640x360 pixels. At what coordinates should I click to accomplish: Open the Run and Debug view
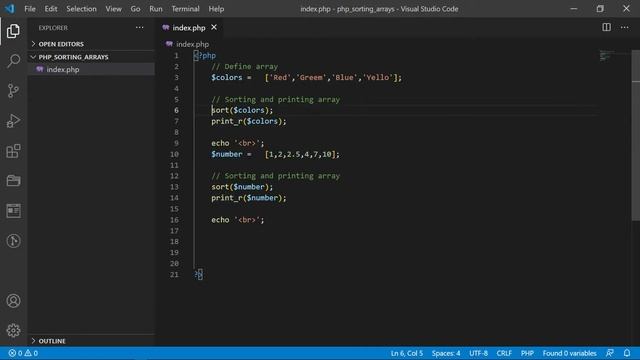[13, 121]
